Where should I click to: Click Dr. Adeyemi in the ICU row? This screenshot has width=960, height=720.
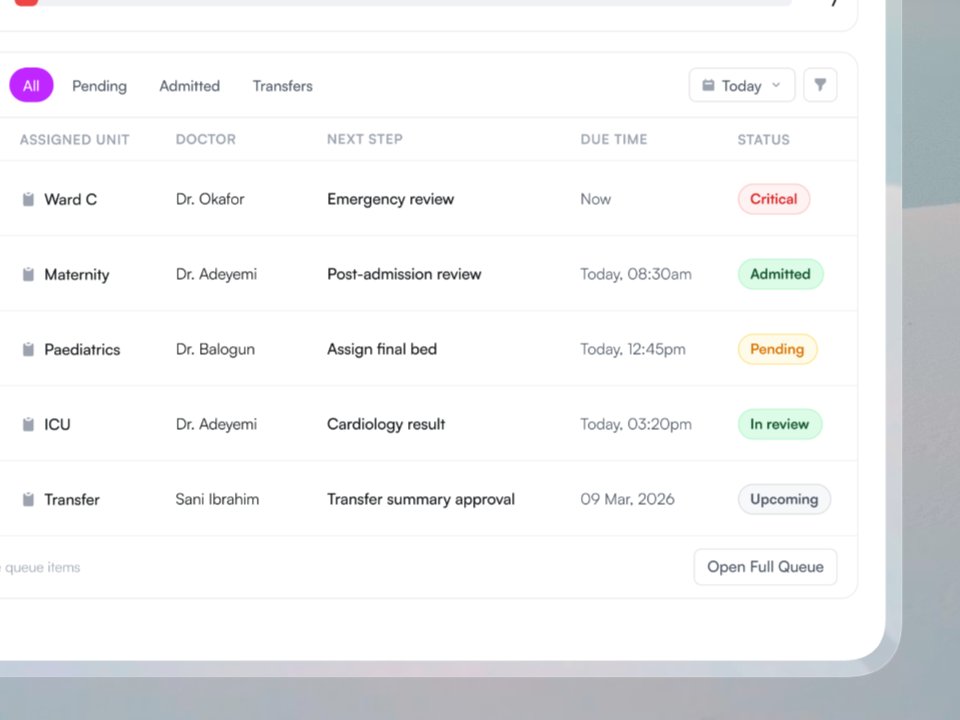[216, 424]
